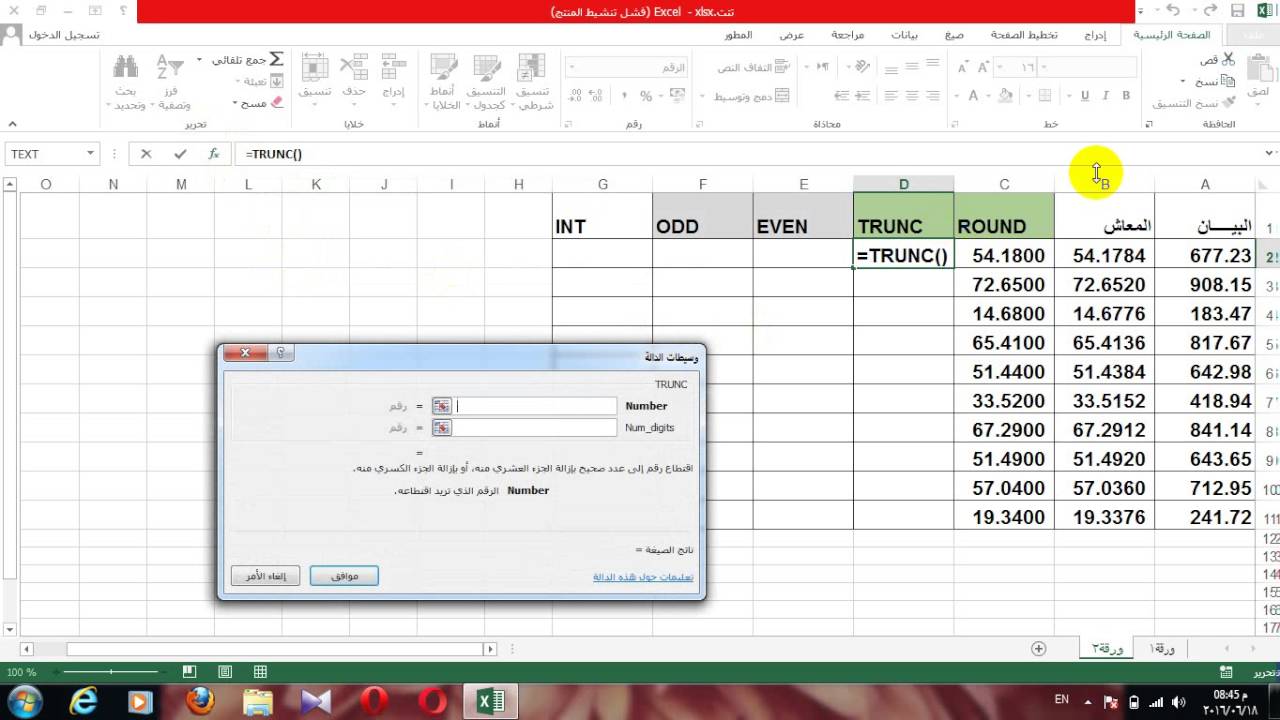Click the AutoSum sigma icon
This screenshot has height=720, width=1280.
(277, 60)
